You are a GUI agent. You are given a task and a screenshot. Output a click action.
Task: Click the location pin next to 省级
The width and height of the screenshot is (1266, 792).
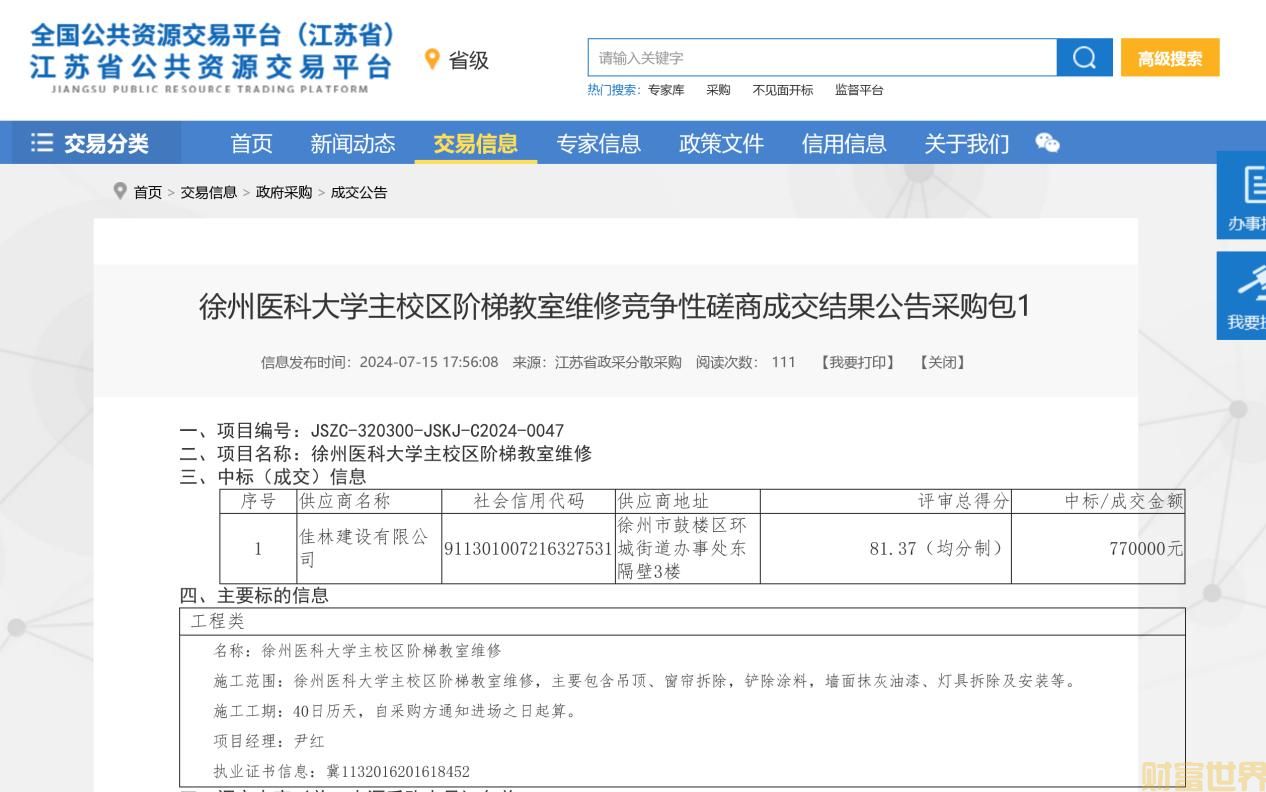coord(432,60)
